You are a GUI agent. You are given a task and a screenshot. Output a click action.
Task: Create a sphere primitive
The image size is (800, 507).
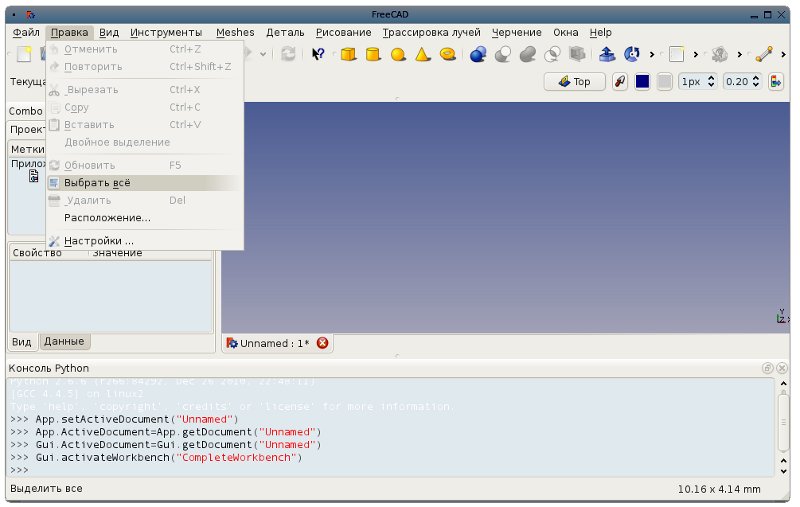398,54
